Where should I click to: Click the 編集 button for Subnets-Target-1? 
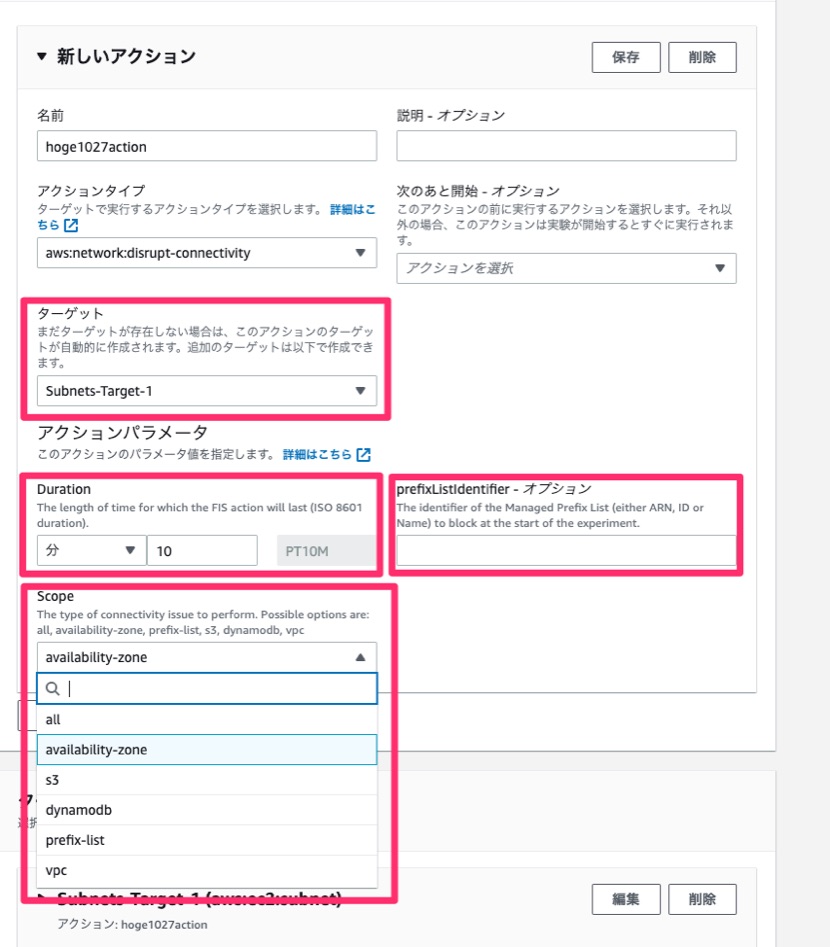[625, 899]
